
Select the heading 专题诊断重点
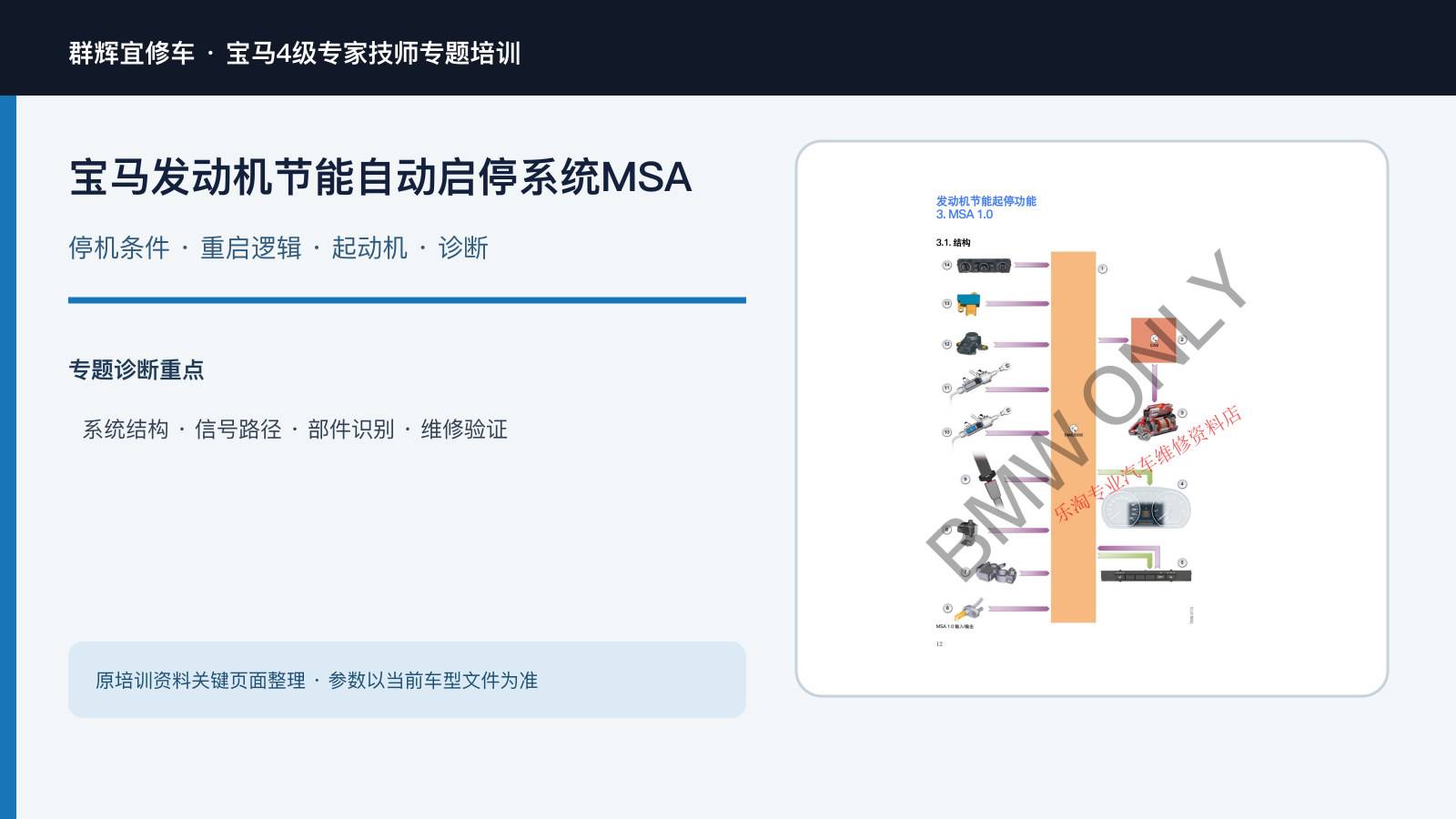click(136, 369)
